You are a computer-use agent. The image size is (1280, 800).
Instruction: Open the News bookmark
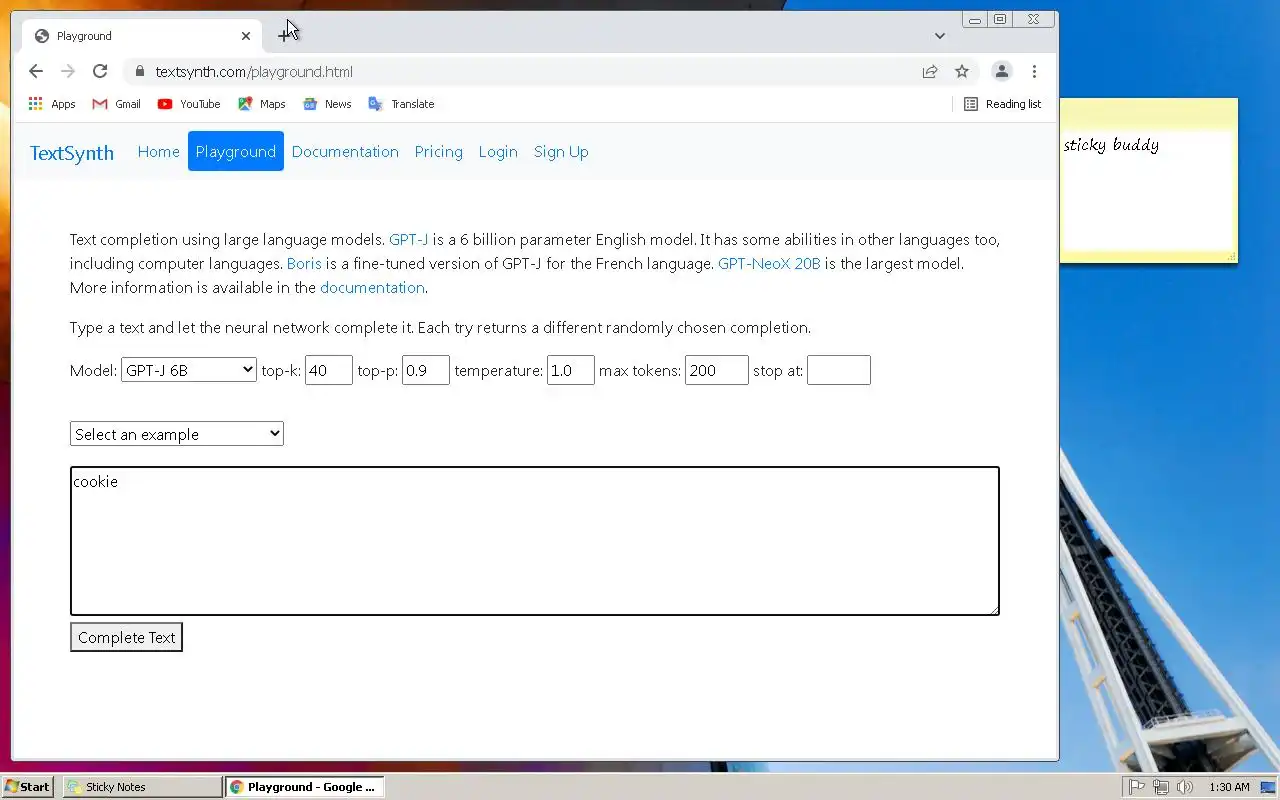click(x=327, y=104)
